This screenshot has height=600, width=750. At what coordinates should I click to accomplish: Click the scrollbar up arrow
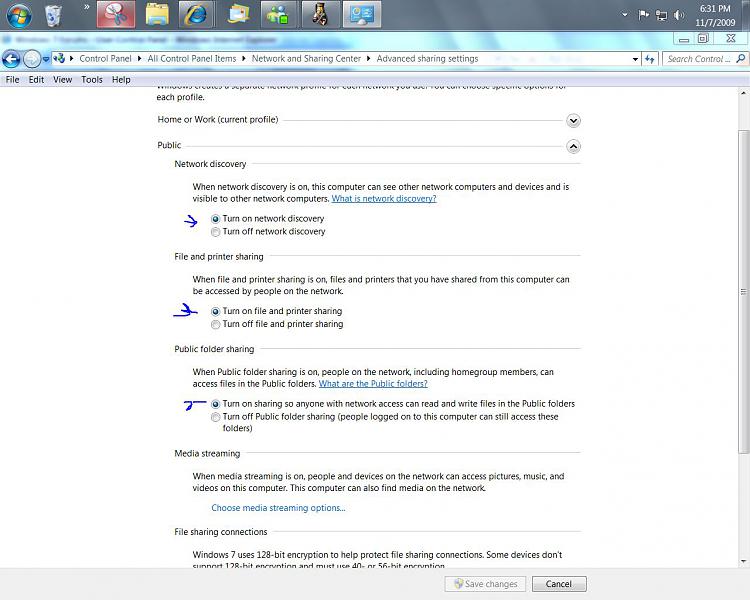click(743, 93)
